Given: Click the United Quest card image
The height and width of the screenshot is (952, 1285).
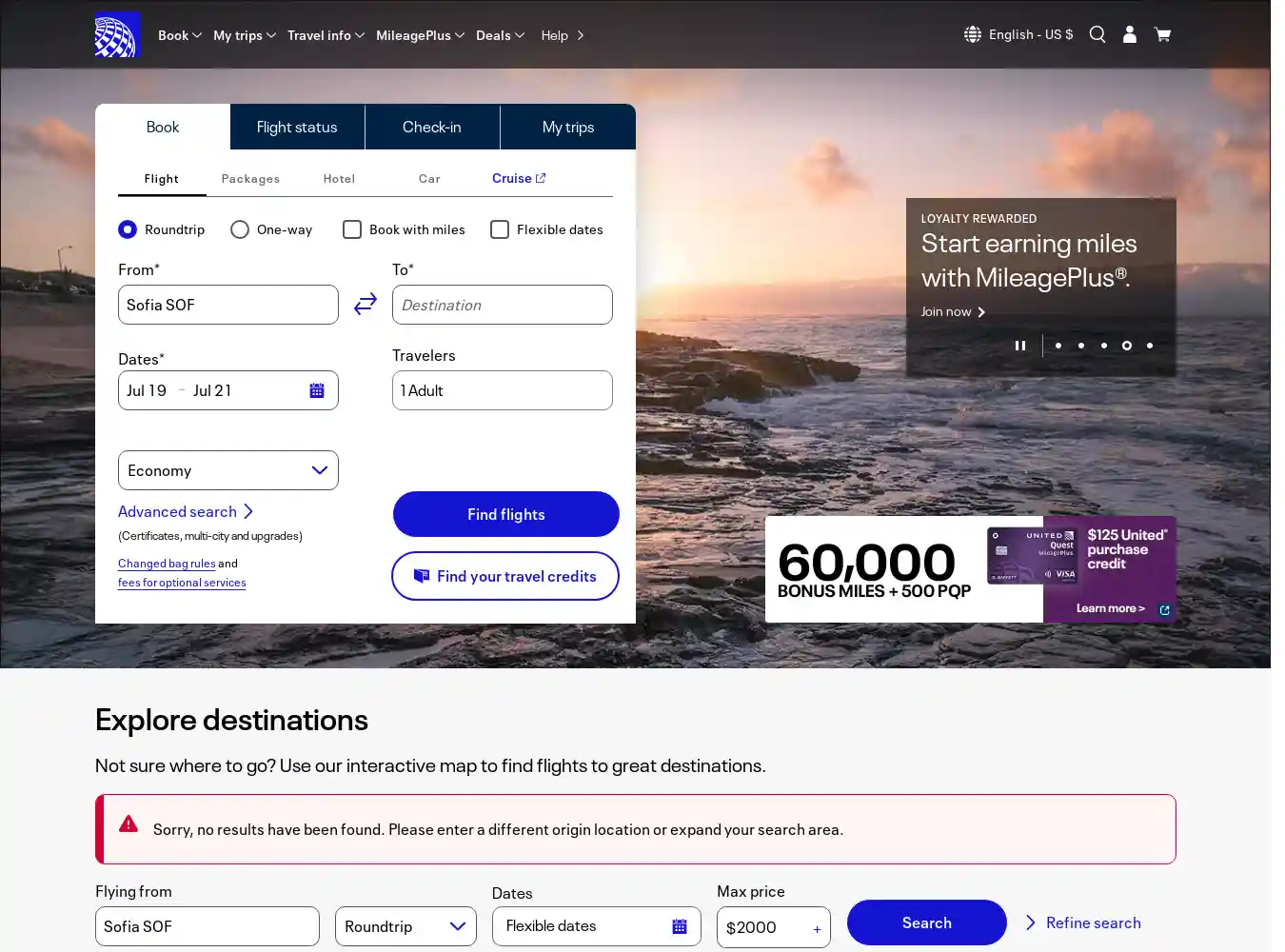Looking at the screenshot, I should coord(1033,556).
